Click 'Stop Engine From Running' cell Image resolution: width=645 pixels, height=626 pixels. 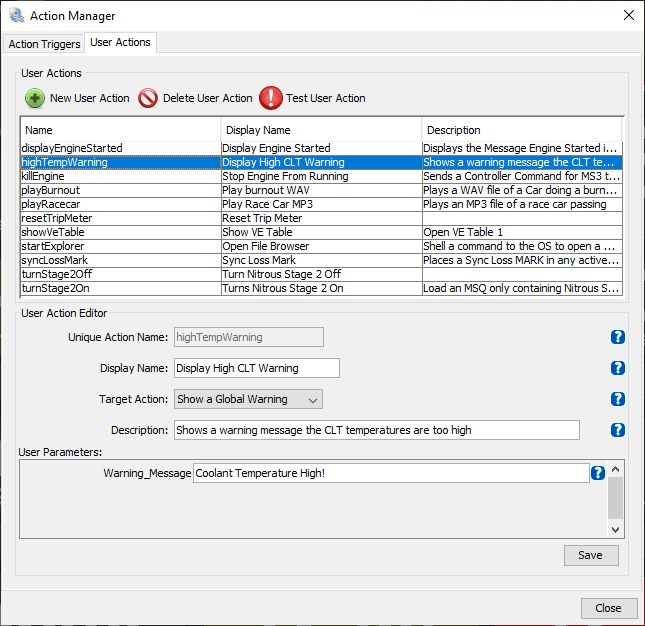pos(322,176)
